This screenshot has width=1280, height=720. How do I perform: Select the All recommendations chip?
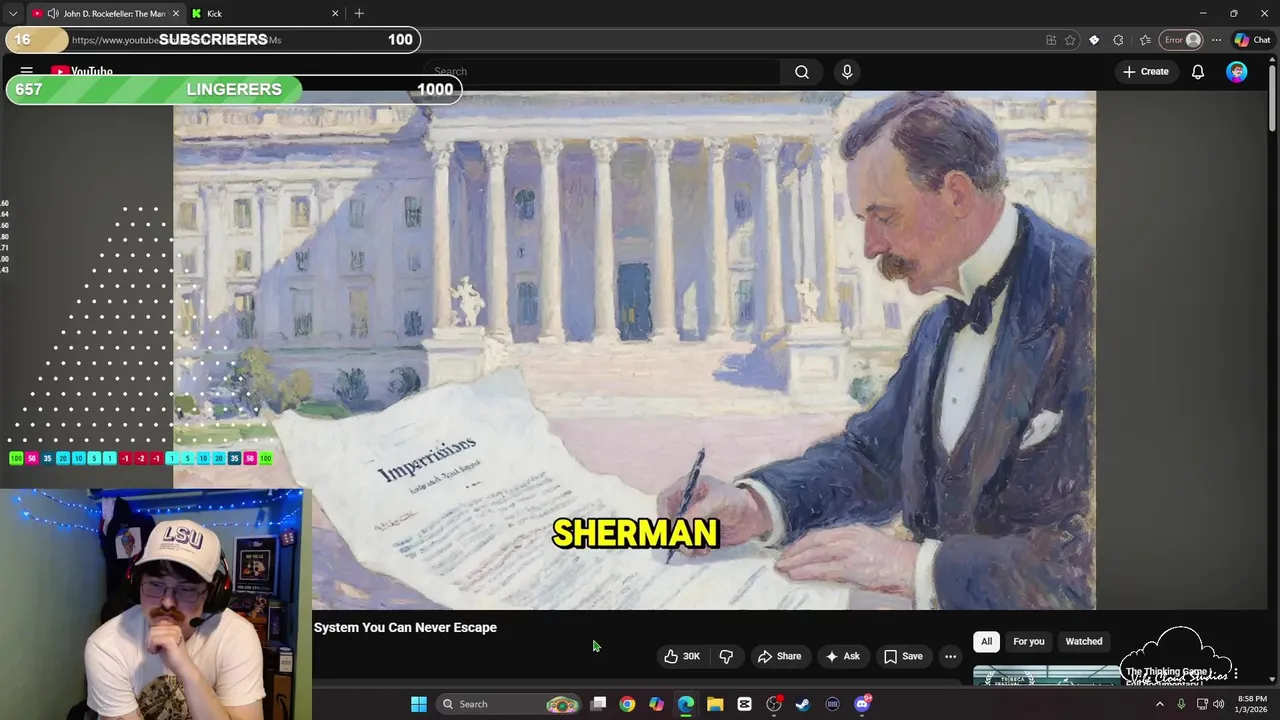coord(986,642)
